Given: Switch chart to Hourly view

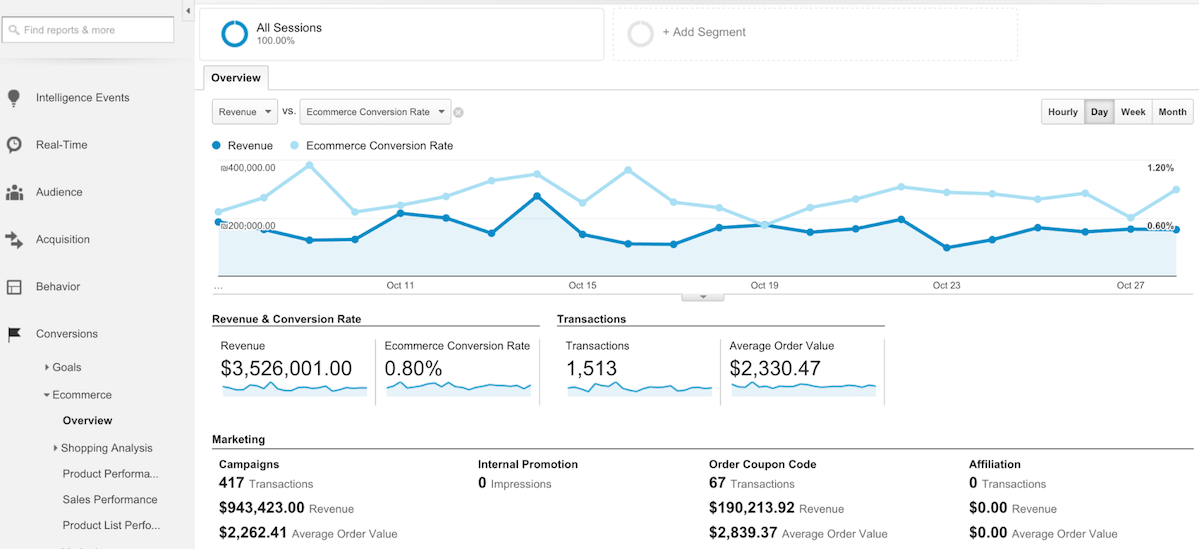Looking at the screenshot, I should (x=1063, y=112).
